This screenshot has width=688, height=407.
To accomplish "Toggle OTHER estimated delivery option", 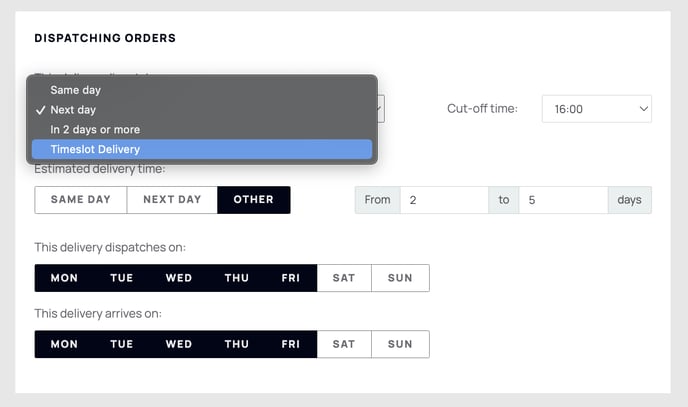I will click(x=254, y=200).
